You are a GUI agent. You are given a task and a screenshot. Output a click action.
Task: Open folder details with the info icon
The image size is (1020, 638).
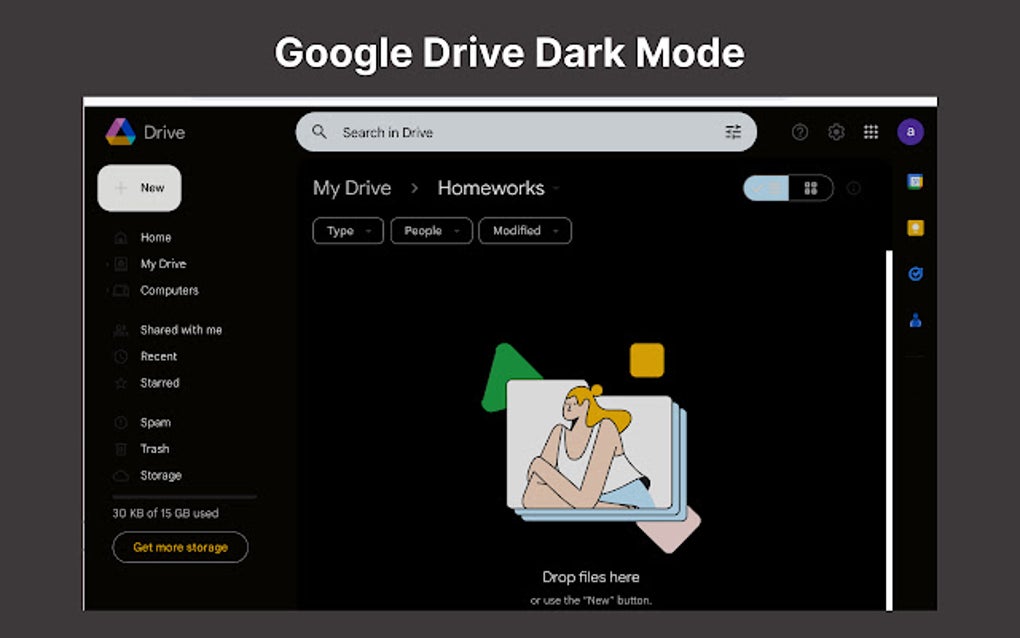tap(853, 188)
